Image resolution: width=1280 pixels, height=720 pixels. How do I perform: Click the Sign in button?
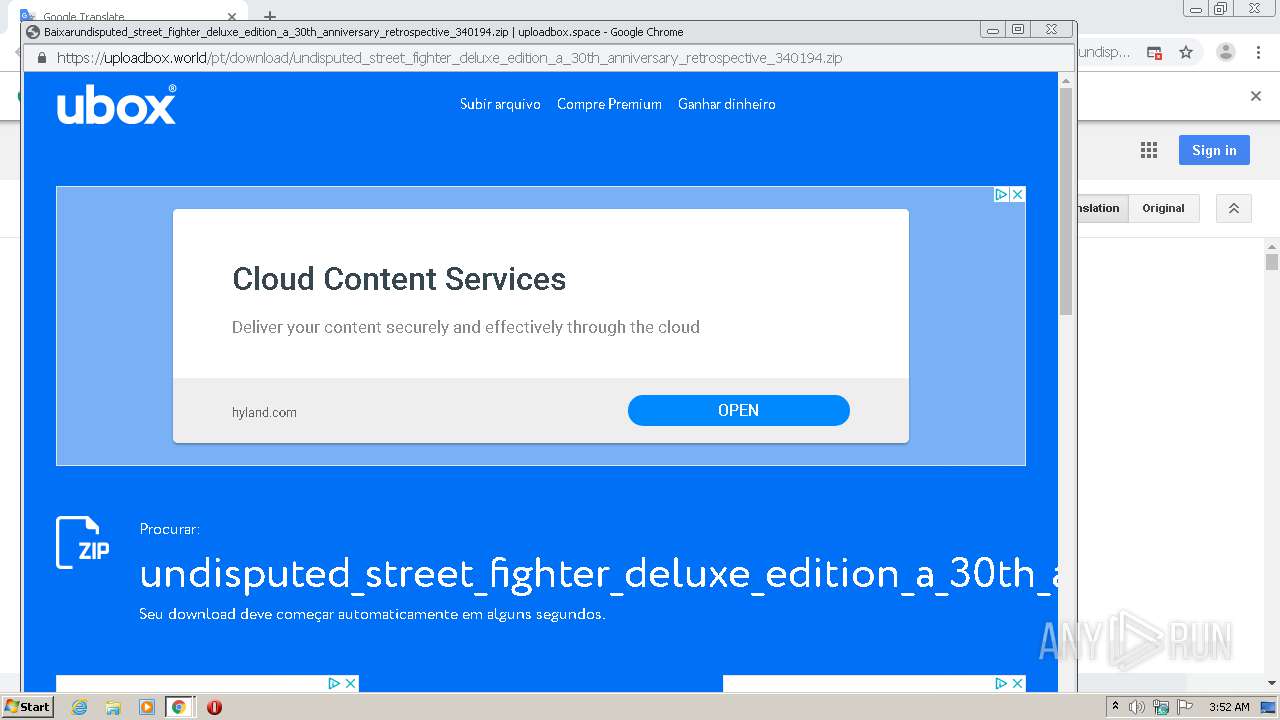click(1214, 150)
